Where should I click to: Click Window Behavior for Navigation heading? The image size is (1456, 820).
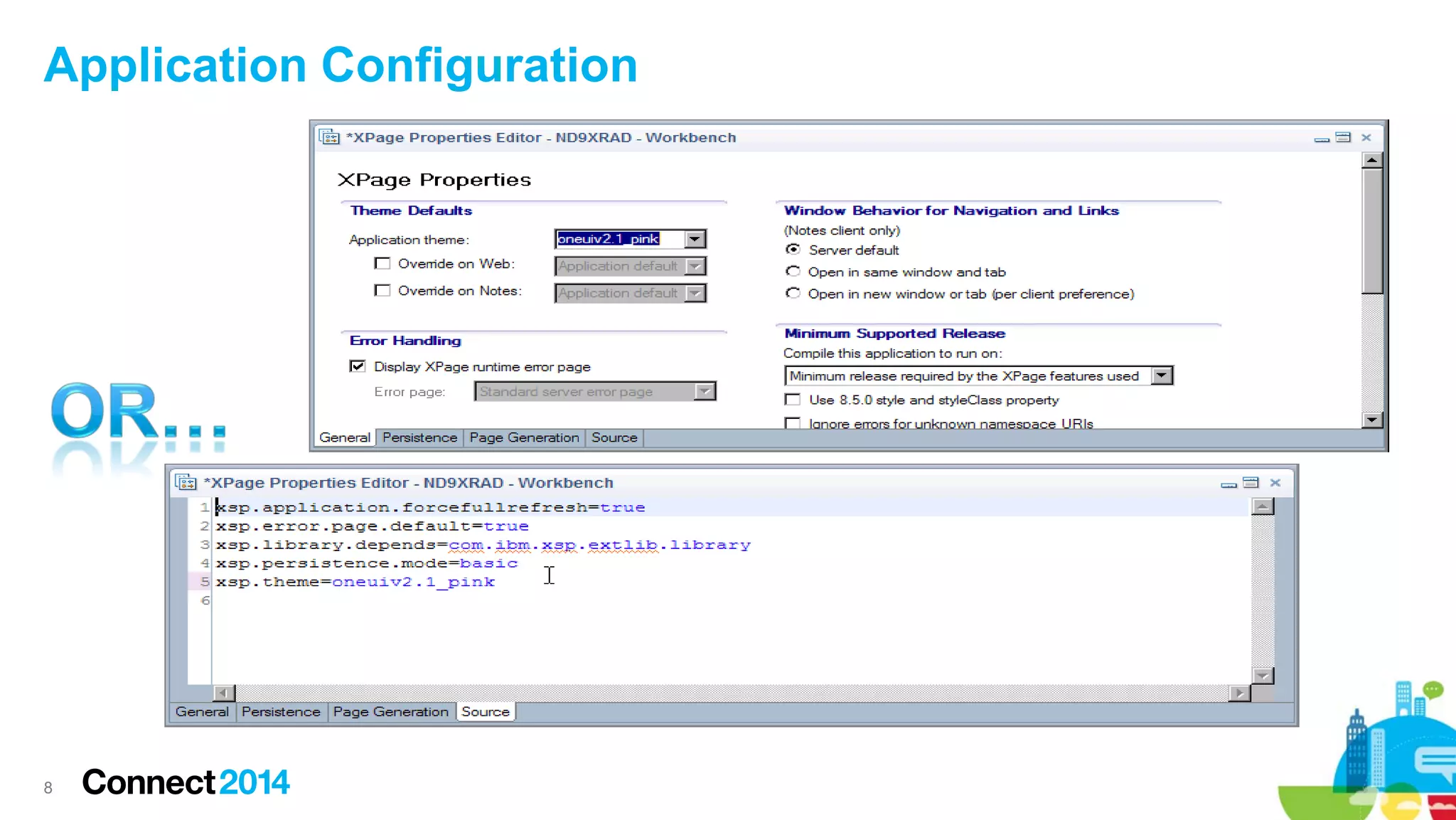(951, 211)
